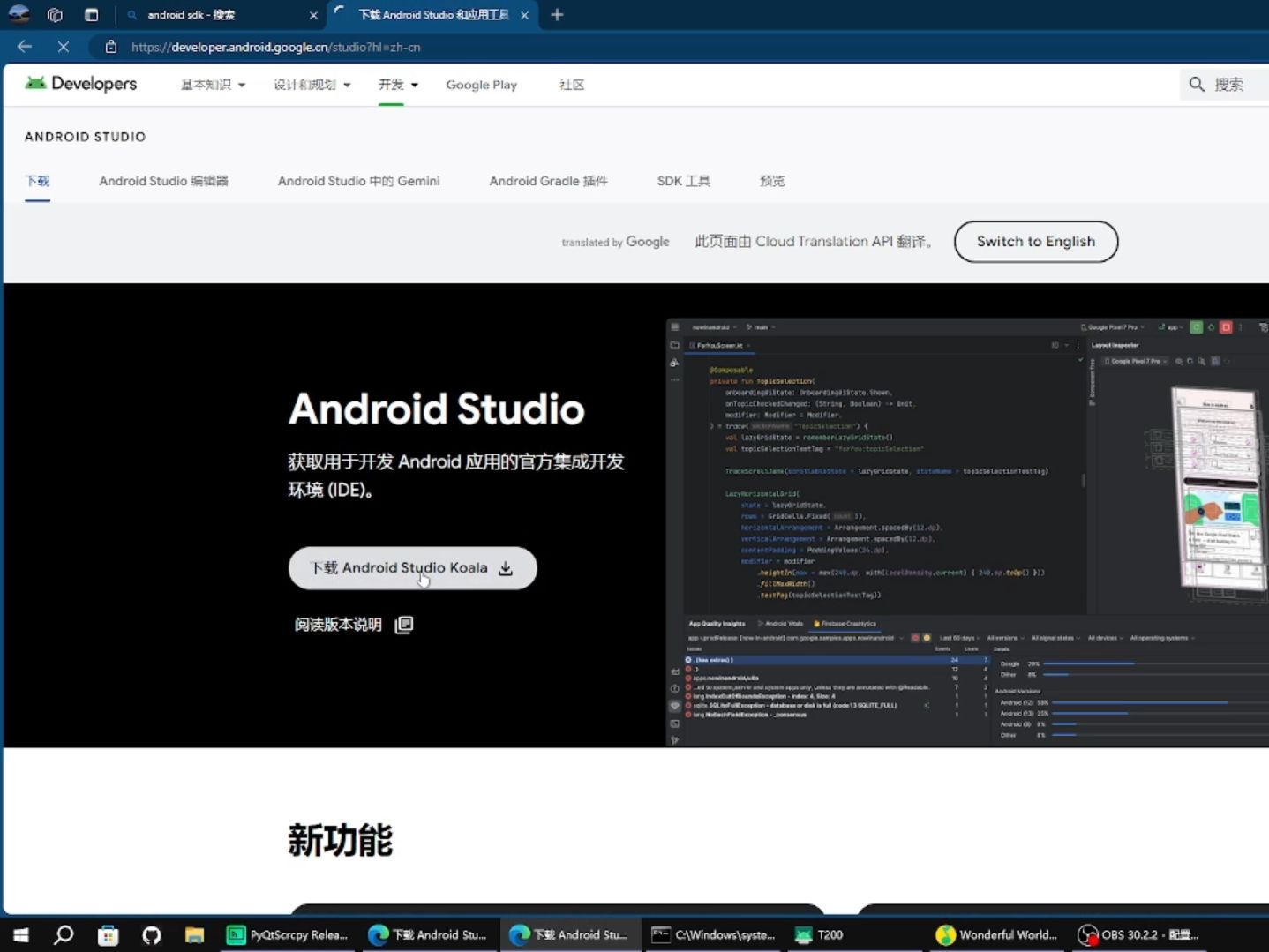The width and height of the screenshot is (1269, 952).
Task: Close the 'android sdk - 搜索' tab
Action: (x=313, y=15)
